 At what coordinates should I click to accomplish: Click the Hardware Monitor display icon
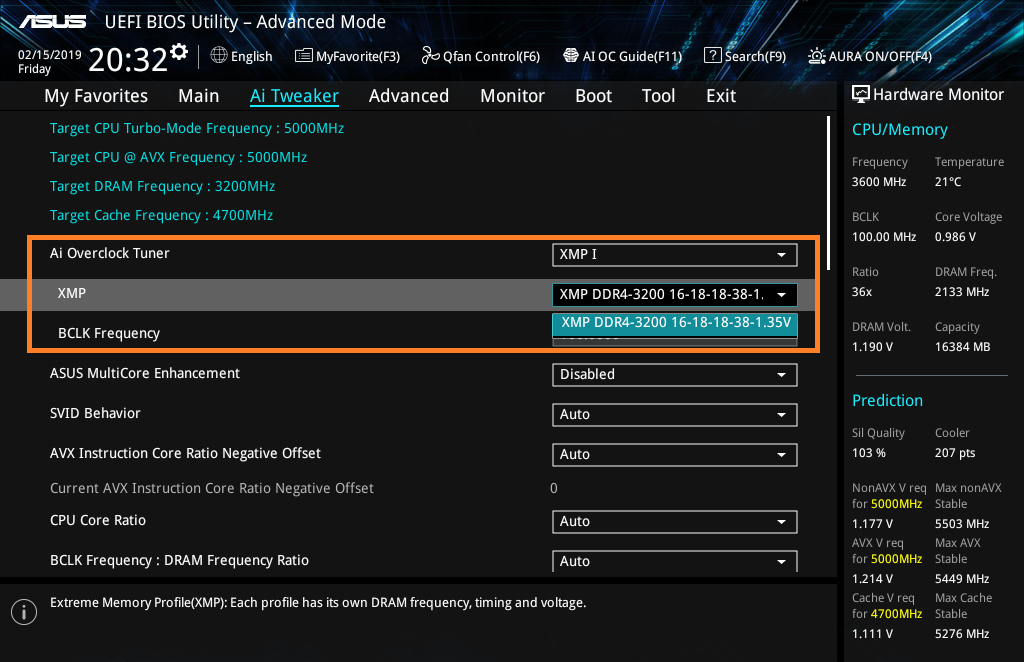[x=861, y=95]
